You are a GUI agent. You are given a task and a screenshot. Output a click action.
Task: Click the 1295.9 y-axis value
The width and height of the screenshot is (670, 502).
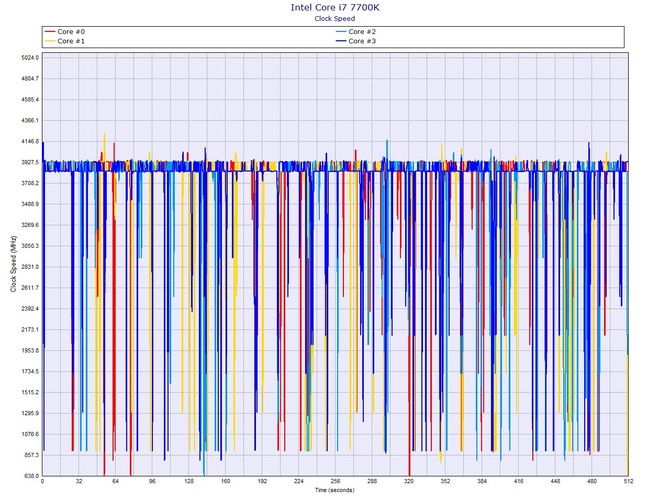pyautogui.click(x=30, y=414)
